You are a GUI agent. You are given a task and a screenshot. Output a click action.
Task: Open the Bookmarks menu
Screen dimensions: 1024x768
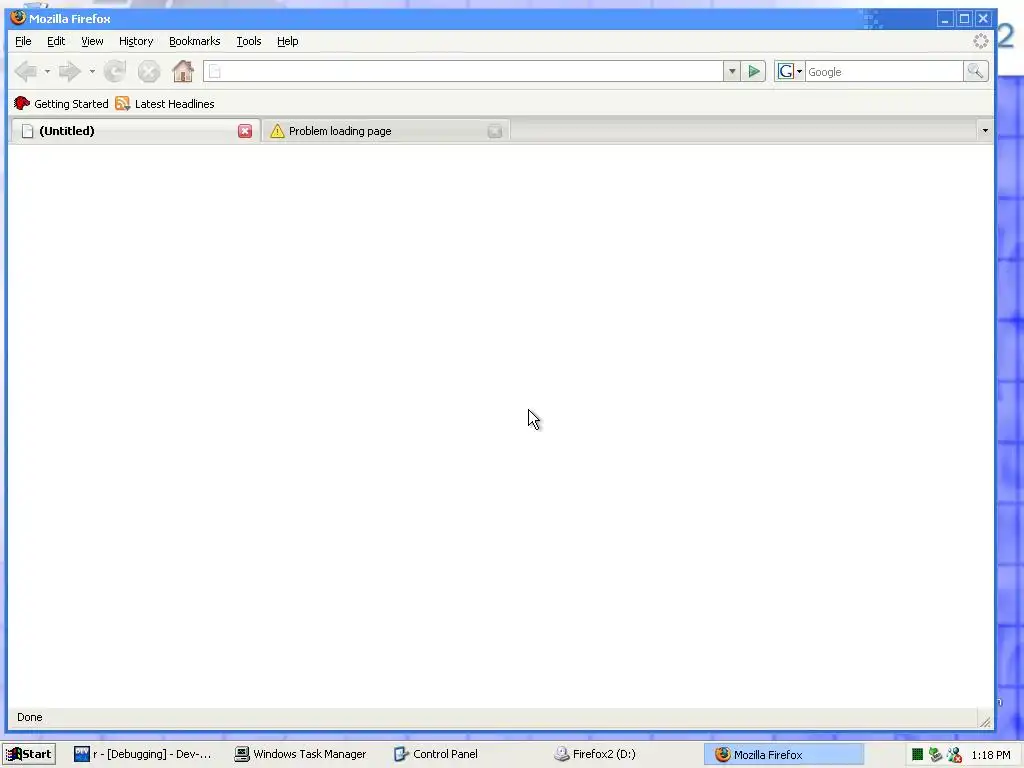pyautogui.click(x=195, y=41)
